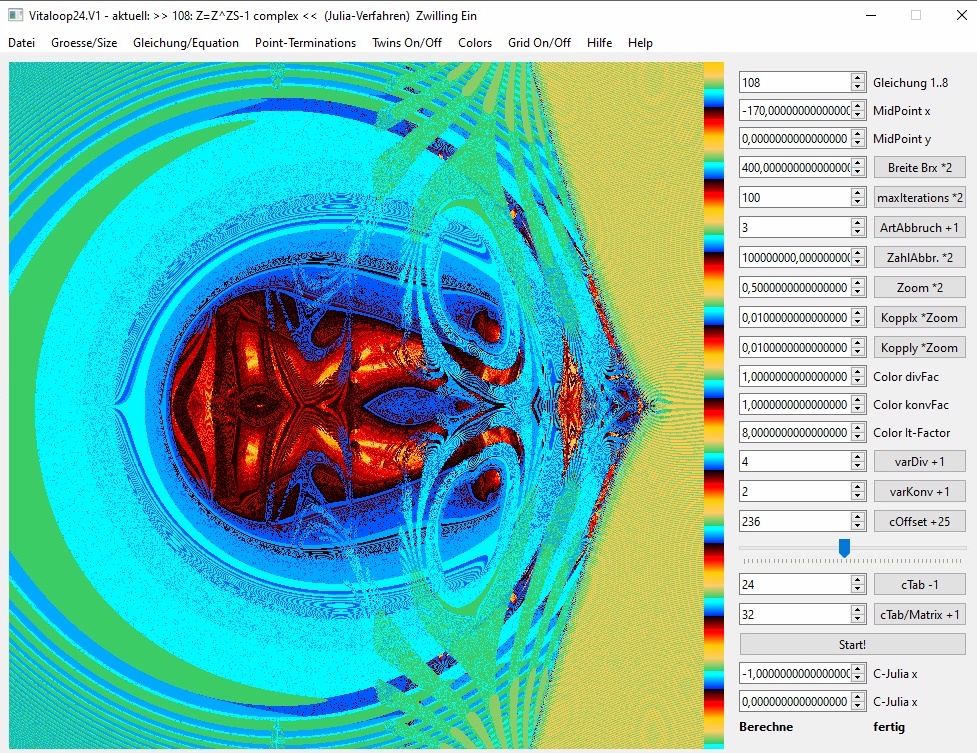Open the Gleichung/Equation menu
Screen dimensions: 977x753
(186, 42)
